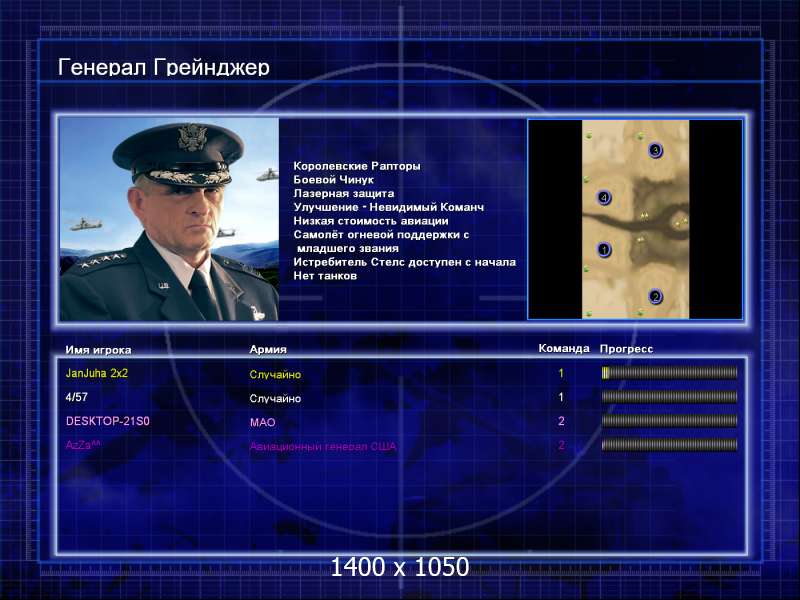Click General Granger's portrait image
This screenshot has width=800, height=600.
(169, 219)
